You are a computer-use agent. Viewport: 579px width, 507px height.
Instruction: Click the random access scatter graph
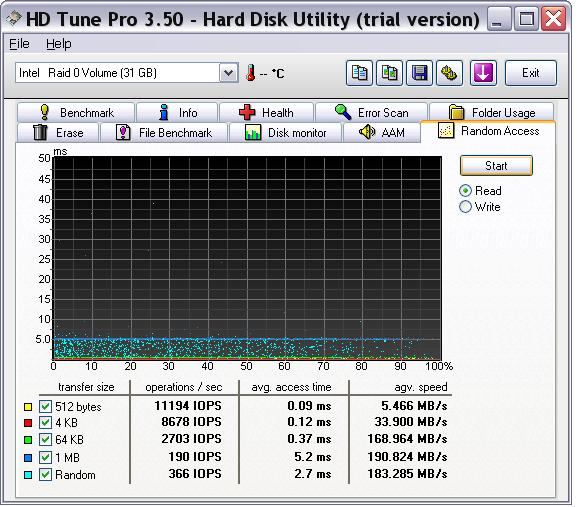(x=247, y=258)
